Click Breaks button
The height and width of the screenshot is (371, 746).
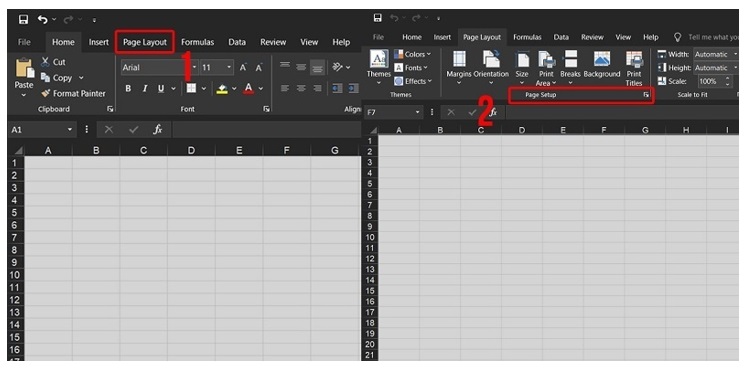pyautogui.click(x=570, y=68)
